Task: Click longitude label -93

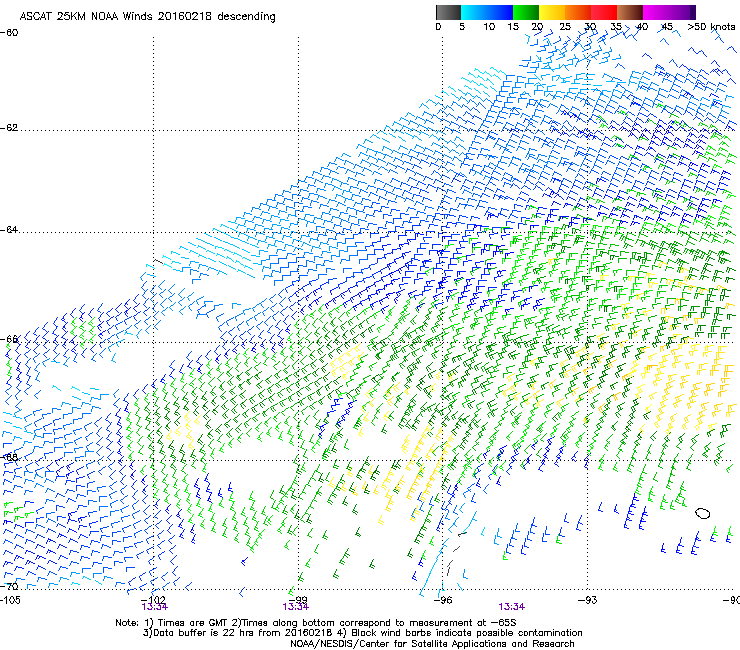Action: click(x=588, y=600)
